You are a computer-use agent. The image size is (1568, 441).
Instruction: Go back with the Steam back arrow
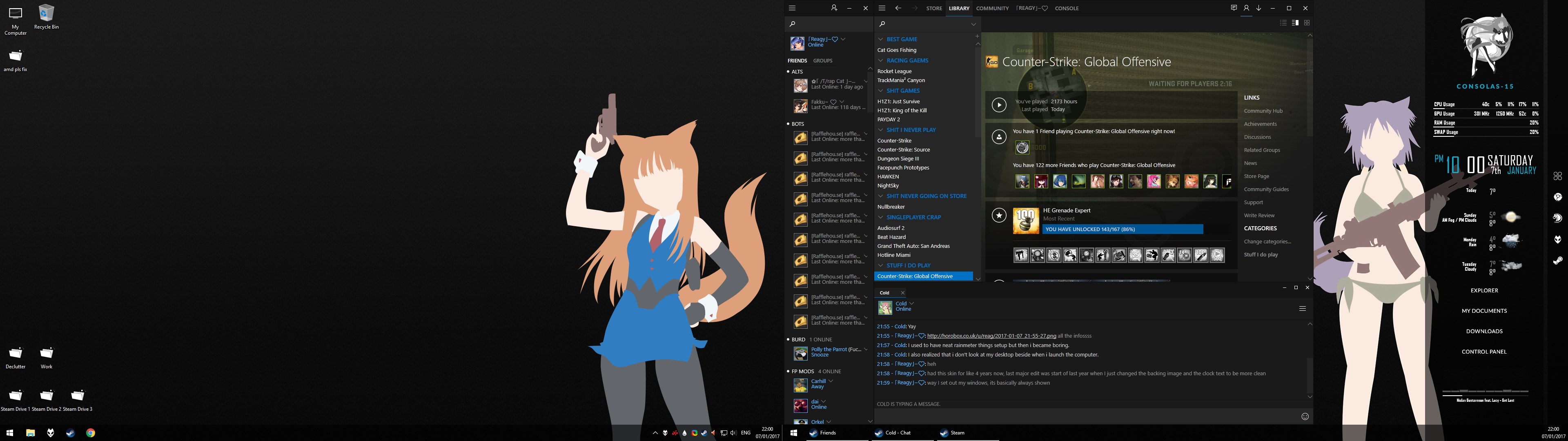pyautogui.click(x=898, y=9)
